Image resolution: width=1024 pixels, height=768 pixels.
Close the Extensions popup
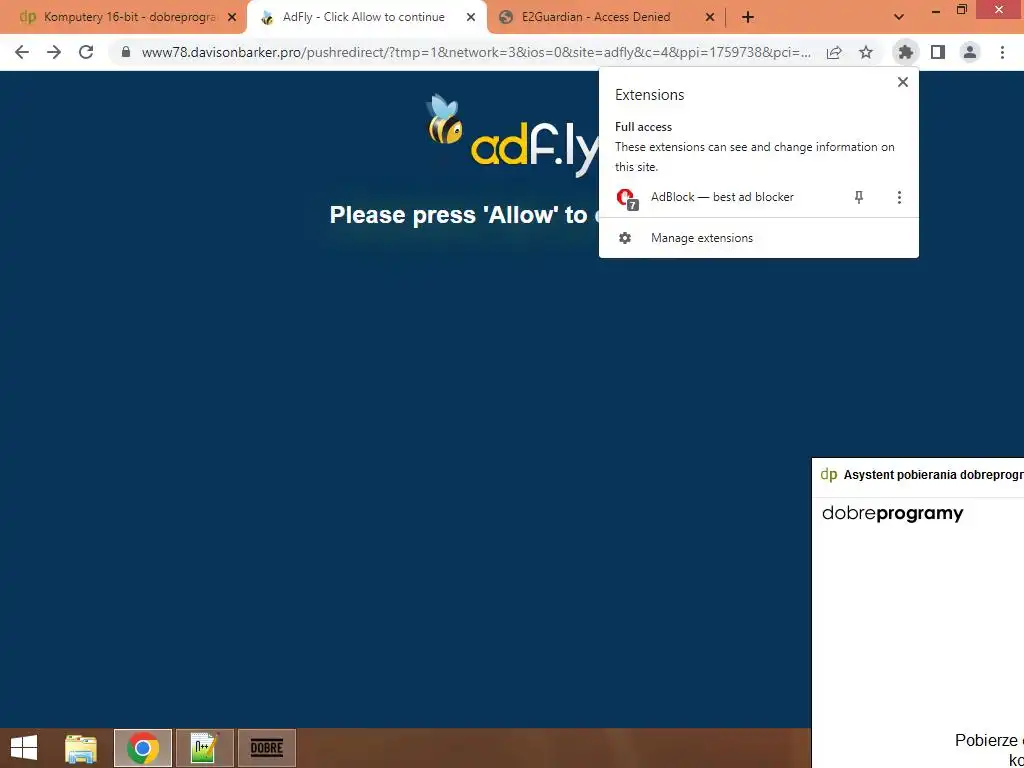[903, 82]
